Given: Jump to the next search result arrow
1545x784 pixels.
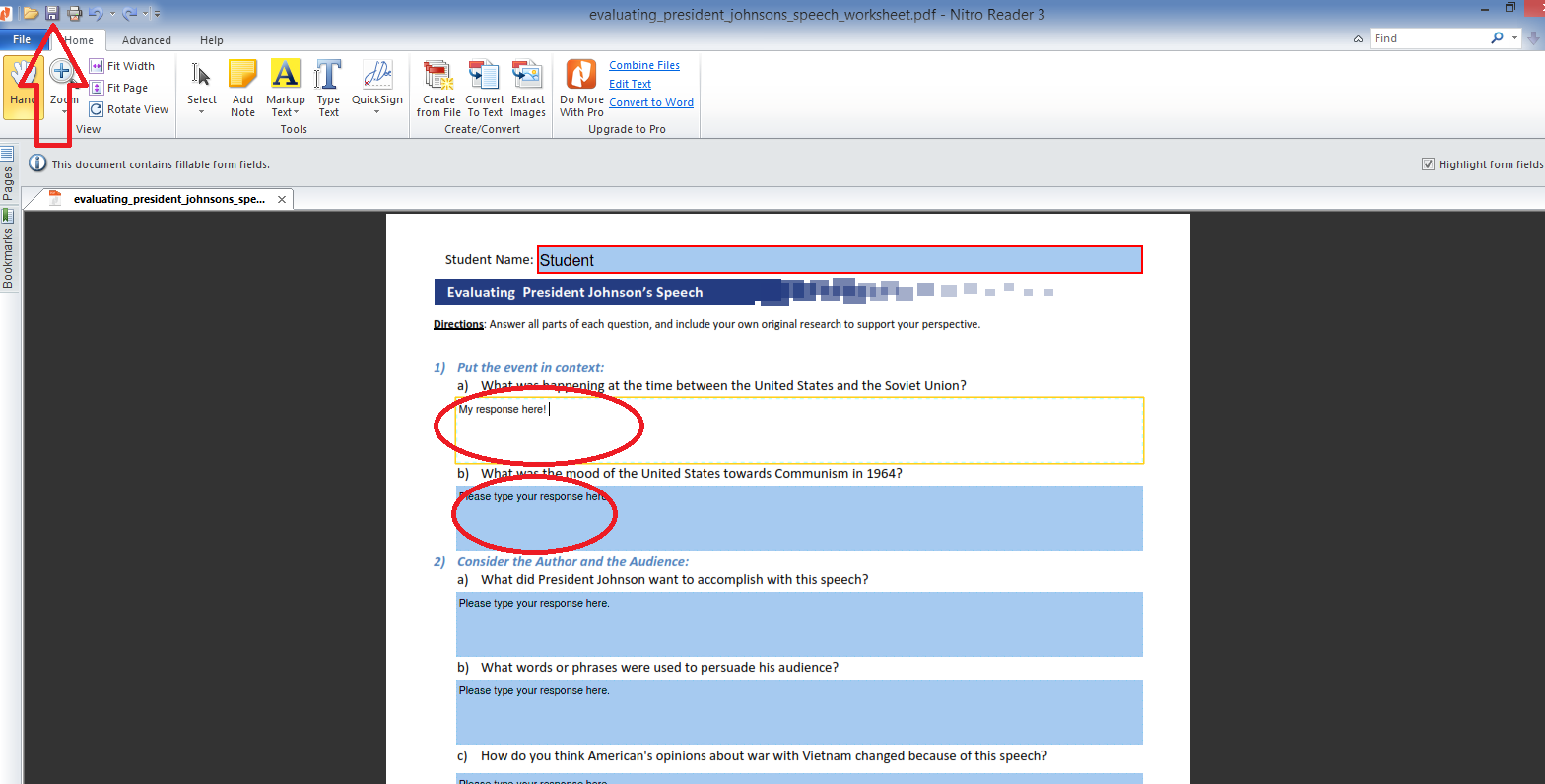Looking at the screenshot, I should (1533, 38).
